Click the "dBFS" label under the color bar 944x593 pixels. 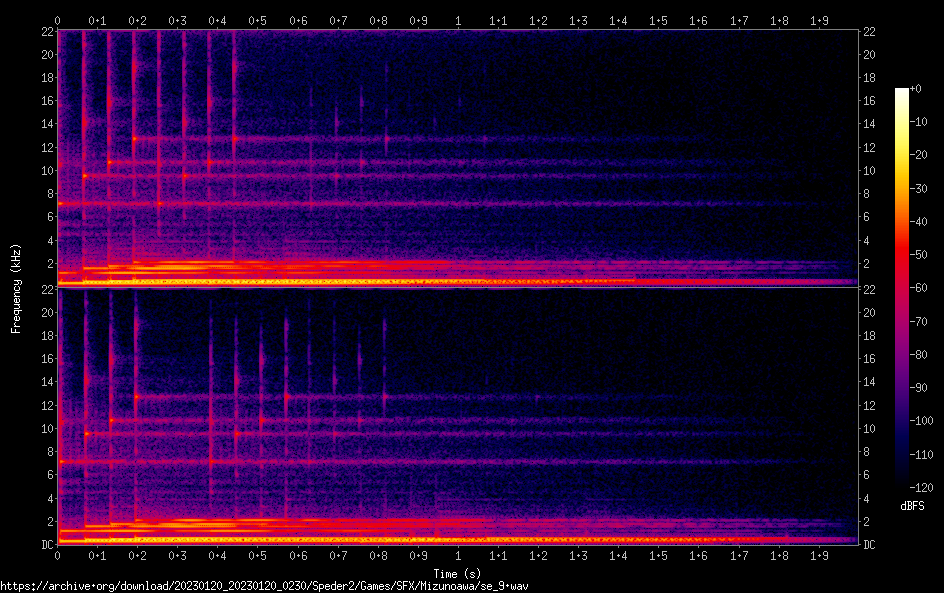click(x=911, y=506)
